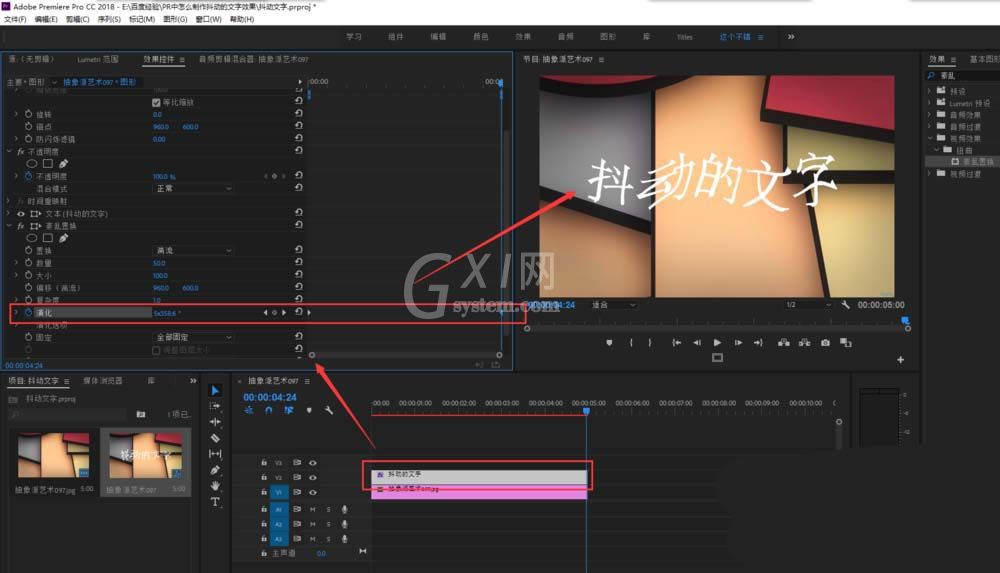
Task: Switch to the Lumetri 范围 tab
Action: [x=98, y=59]
